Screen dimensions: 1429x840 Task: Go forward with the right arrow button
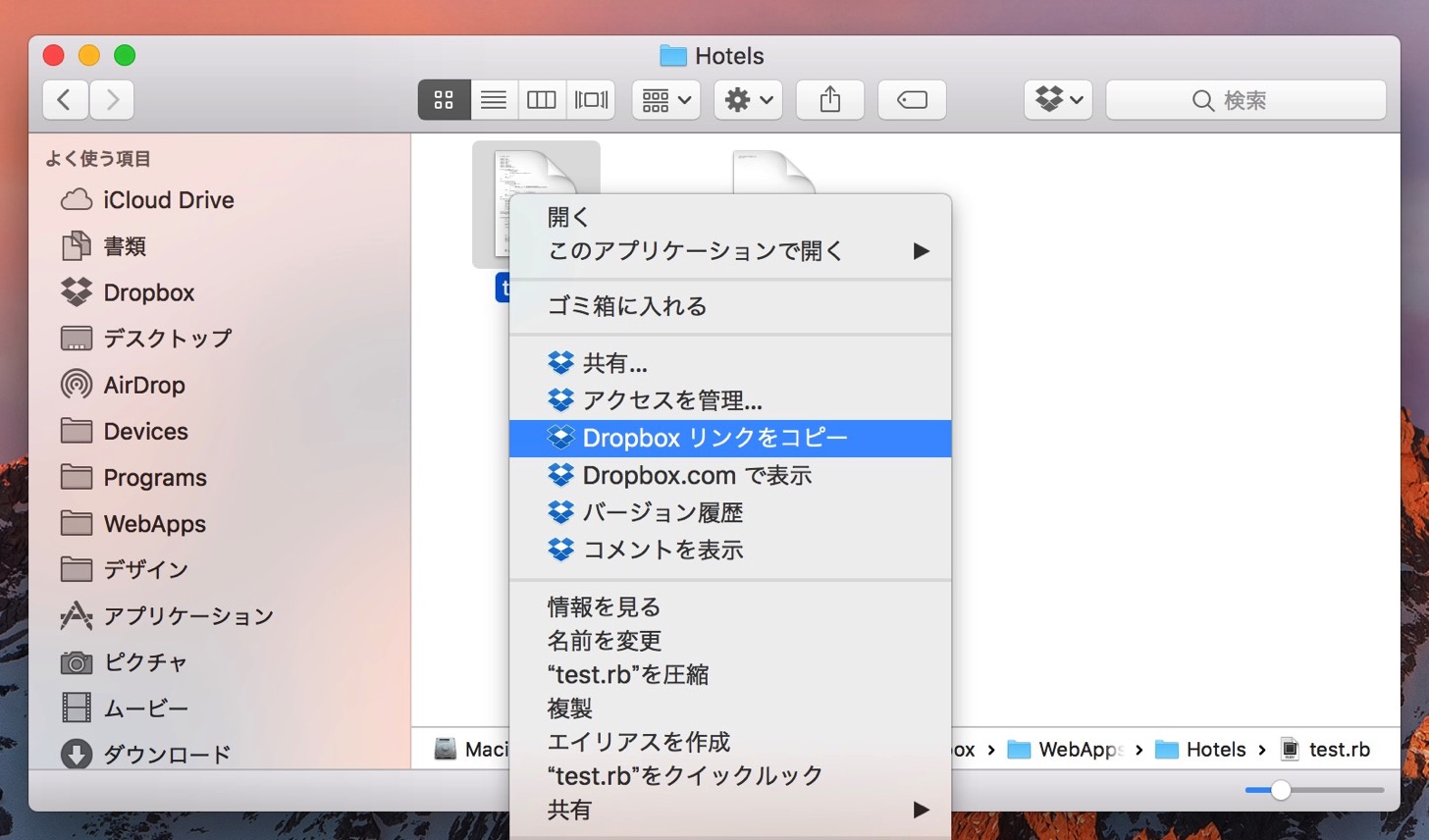[x=112, y=99]
